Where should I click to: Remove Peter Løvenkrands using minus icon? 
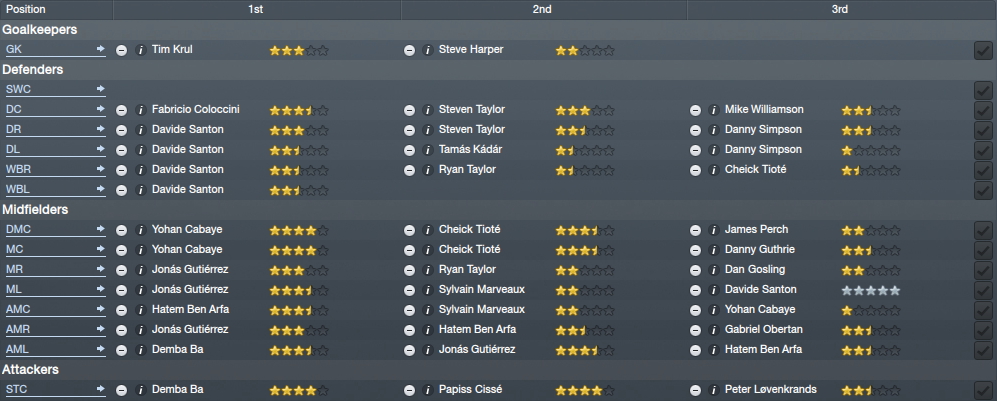pyautogui.click(x=696, y=390)
